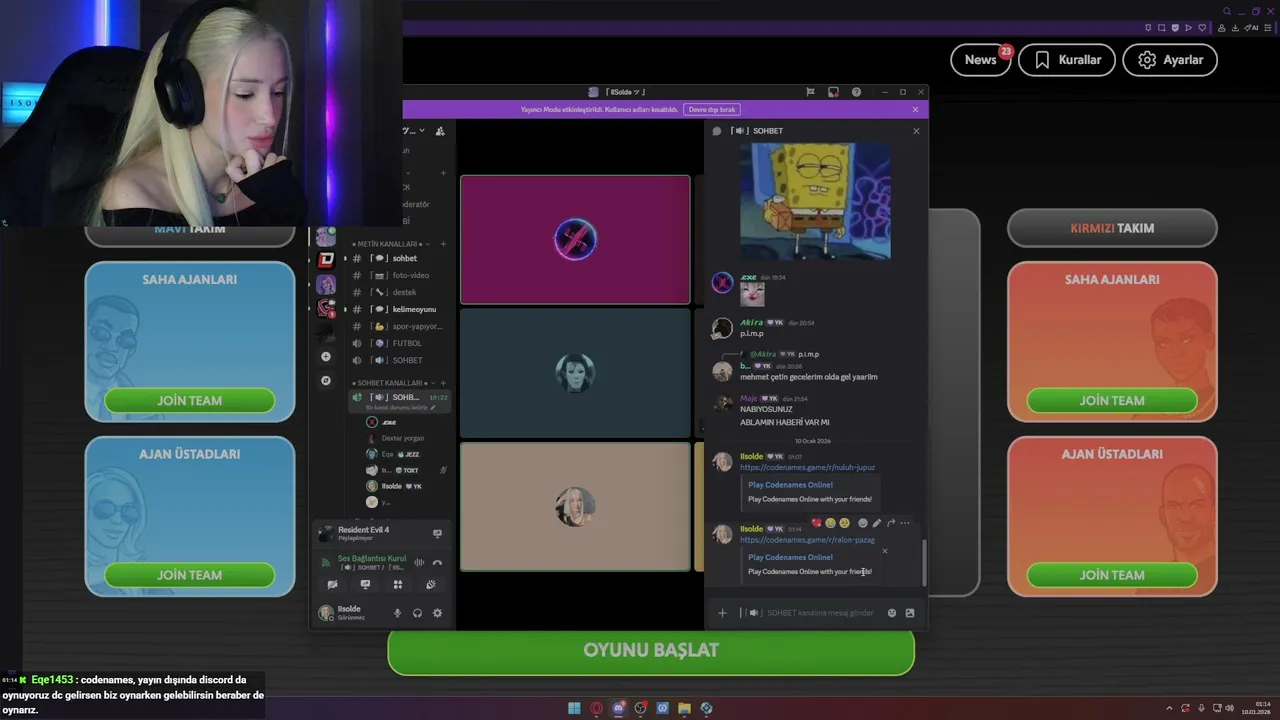Join blue team Ajan Üstadları
Screen dimensions: 1280x720
(x=190, y=575)
